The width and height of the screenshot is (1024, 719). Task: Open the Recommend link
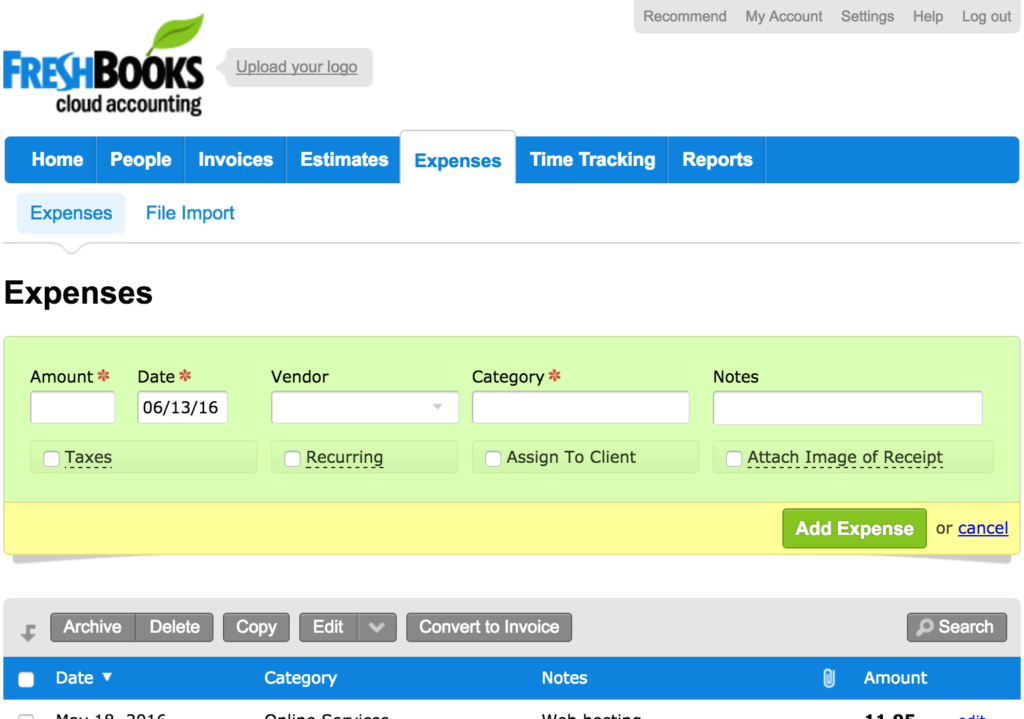click(684, 16)
